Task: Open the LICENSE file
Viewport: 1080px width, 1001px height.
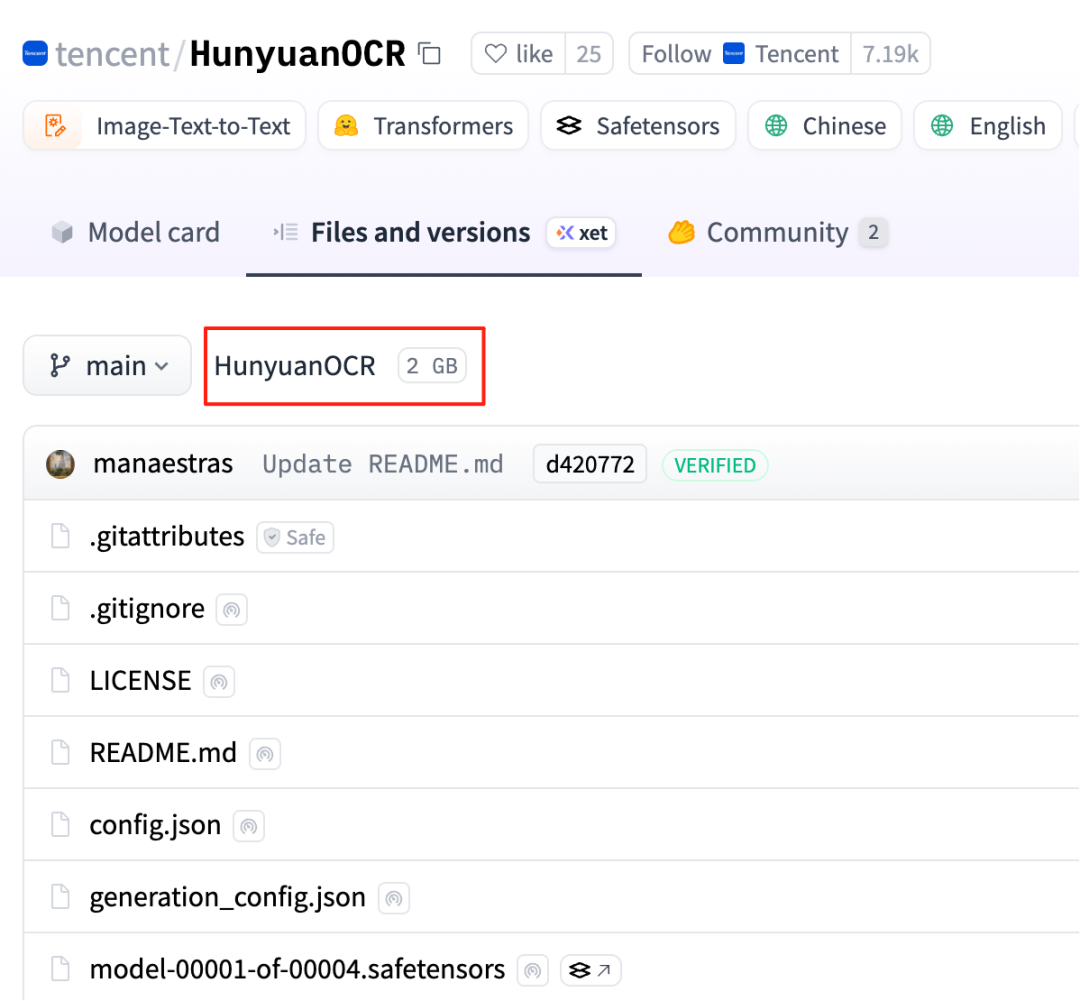Action: pos(140,680)
